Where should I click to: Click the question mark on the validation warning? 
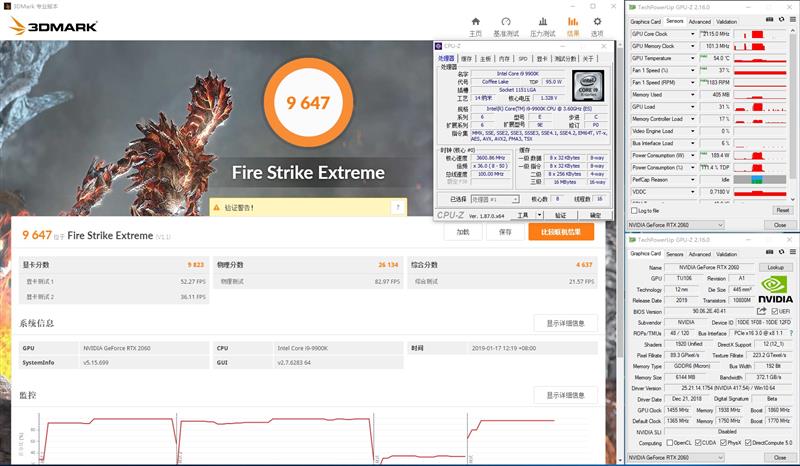pos(399,207)
